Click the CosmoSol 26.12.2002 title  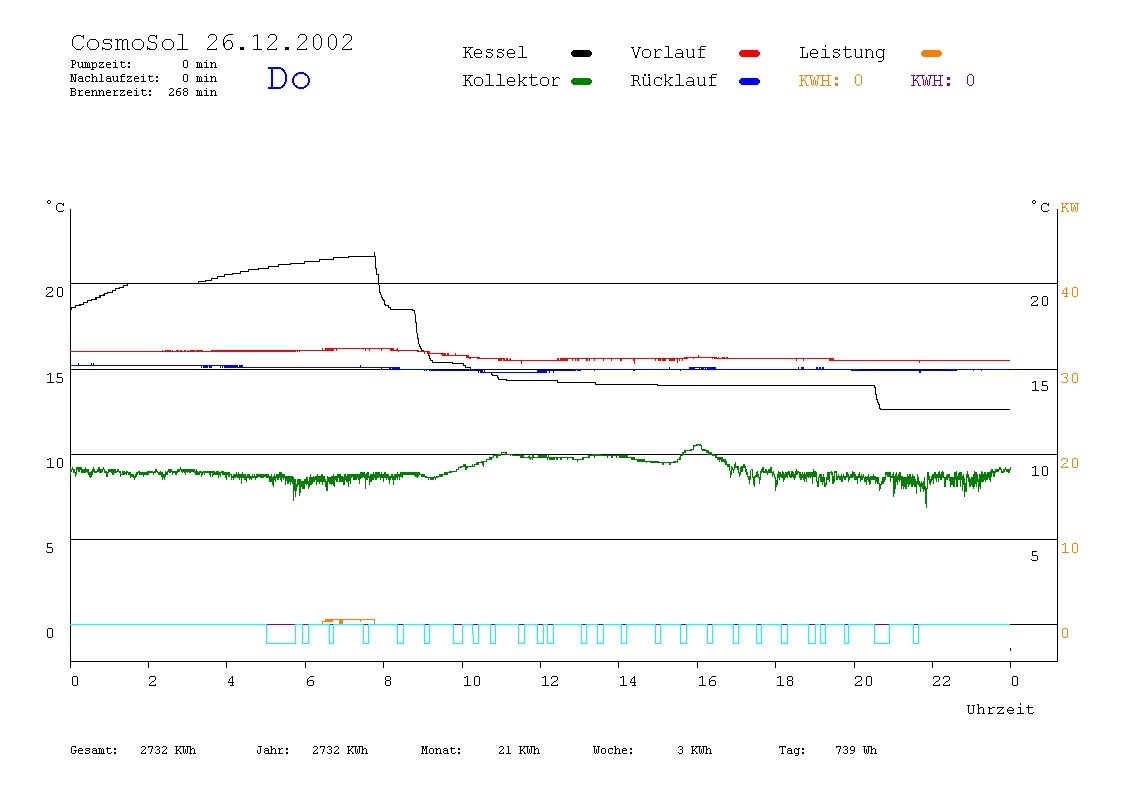(x=212, y=42)
